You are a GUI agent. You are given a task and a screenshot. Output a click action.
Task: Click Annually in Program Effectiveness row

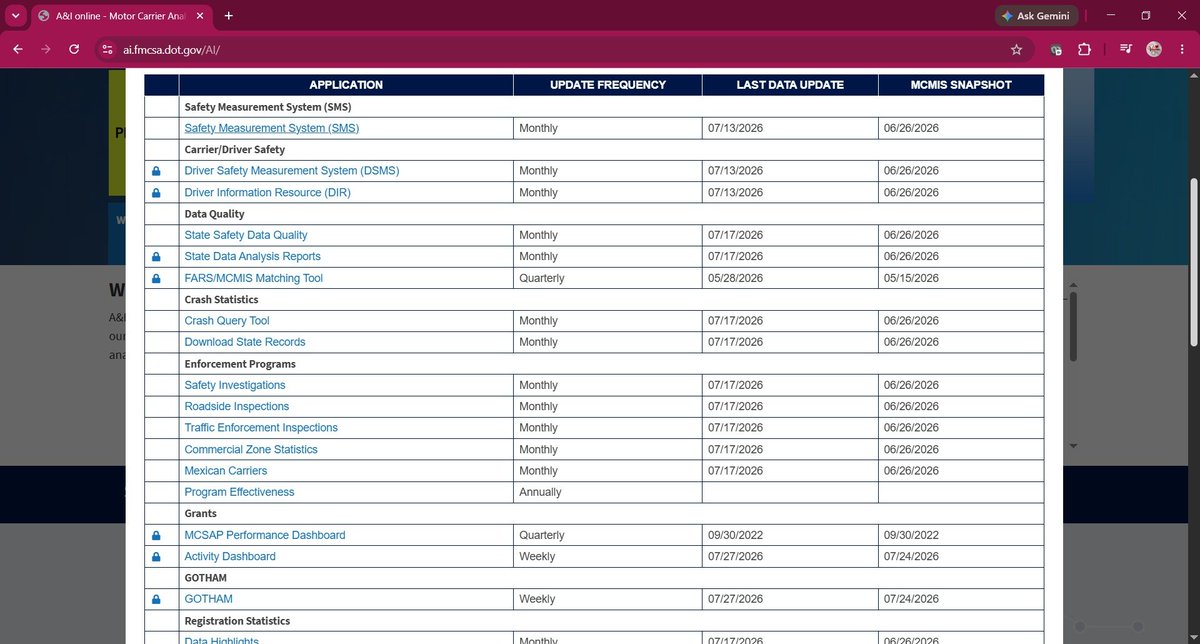point(540,492)
